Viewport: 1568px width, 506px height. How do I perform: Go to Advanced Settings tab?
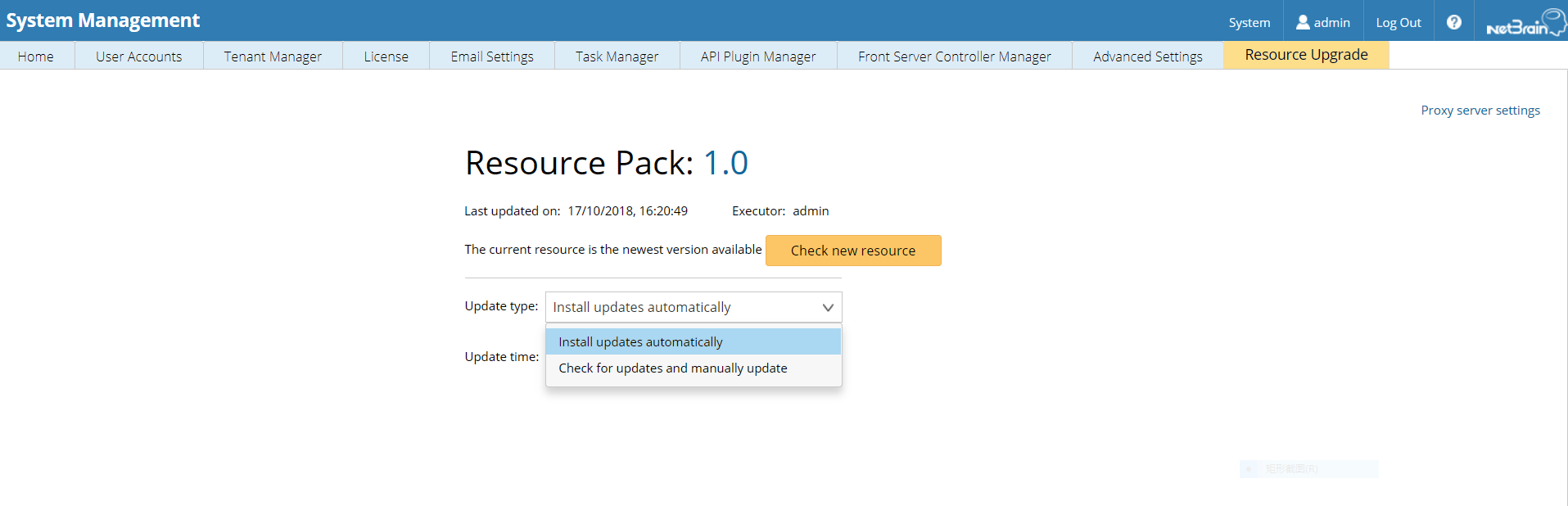tap(1147, 56)
